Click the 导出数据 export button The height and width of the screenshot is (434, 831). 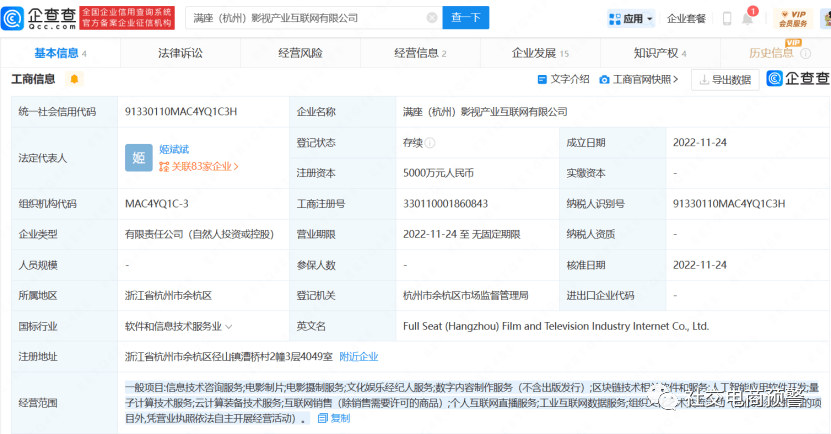(x=725, y=79)
